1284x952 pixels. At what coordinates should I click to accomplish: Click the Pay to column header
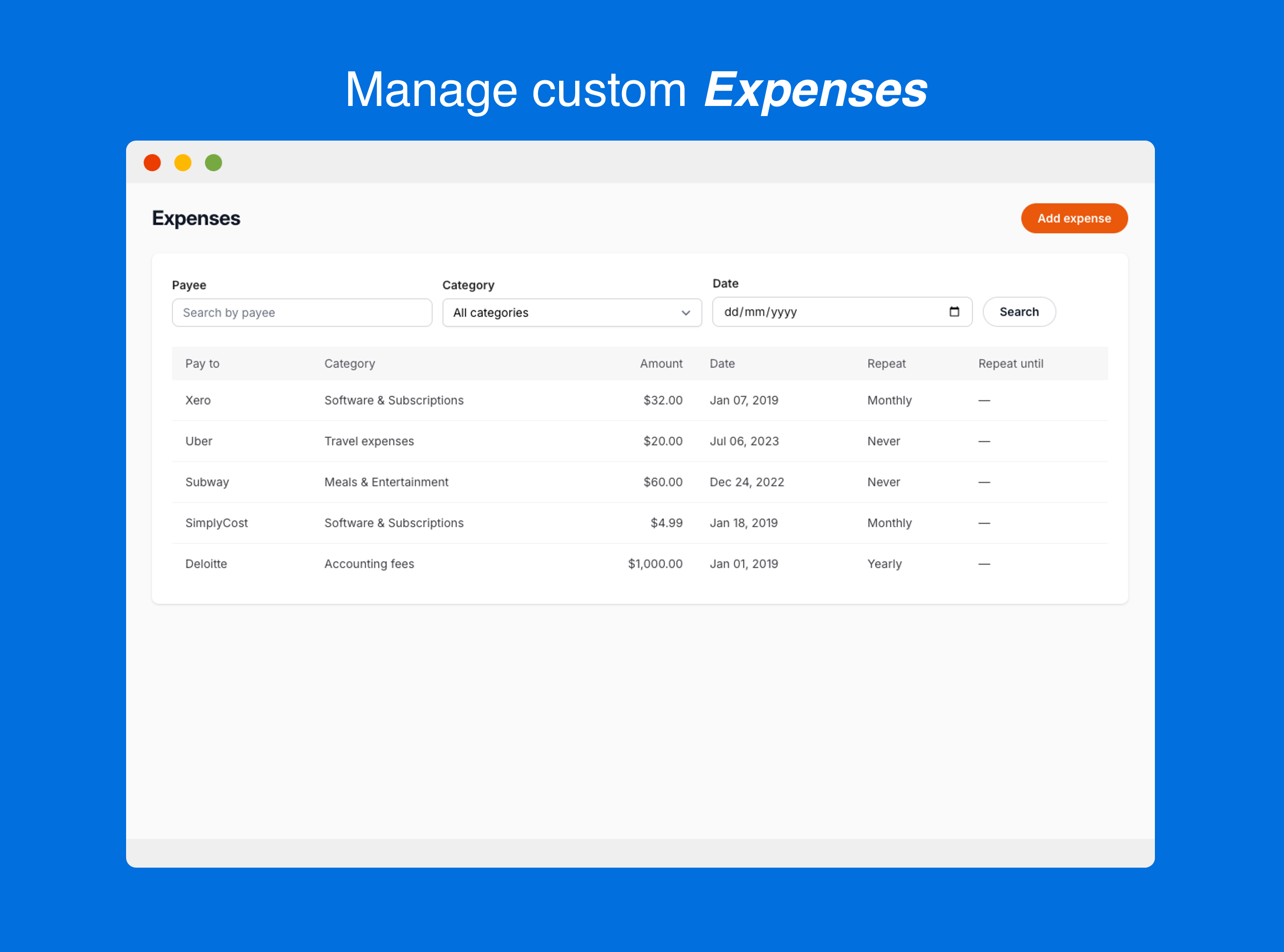coord(202,364)
